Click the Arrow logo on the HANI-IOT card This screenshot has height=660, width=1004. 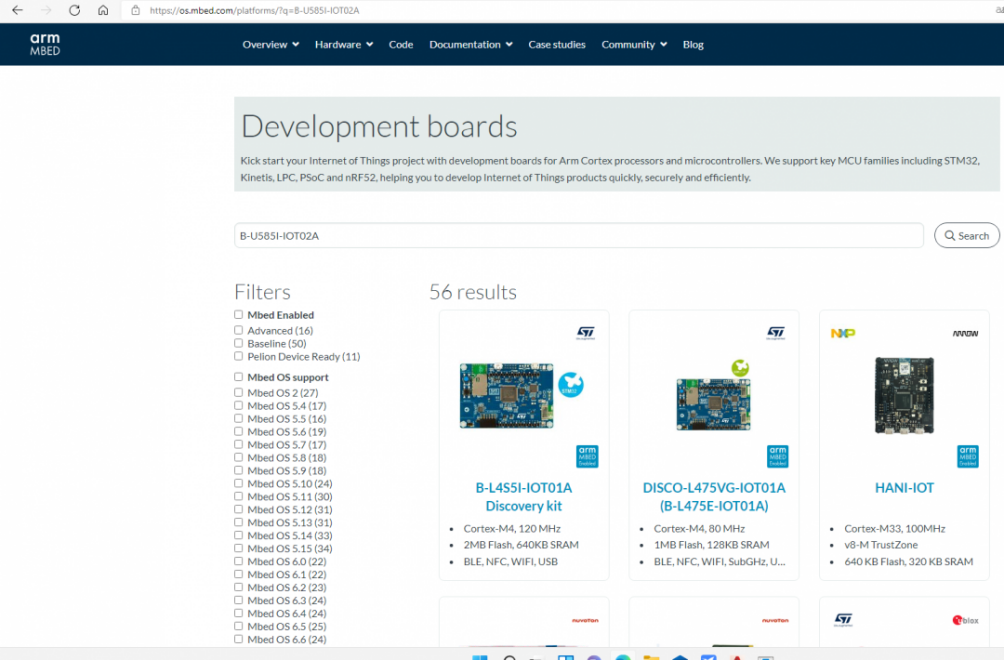pyautogui.click(x=966, y=334)
